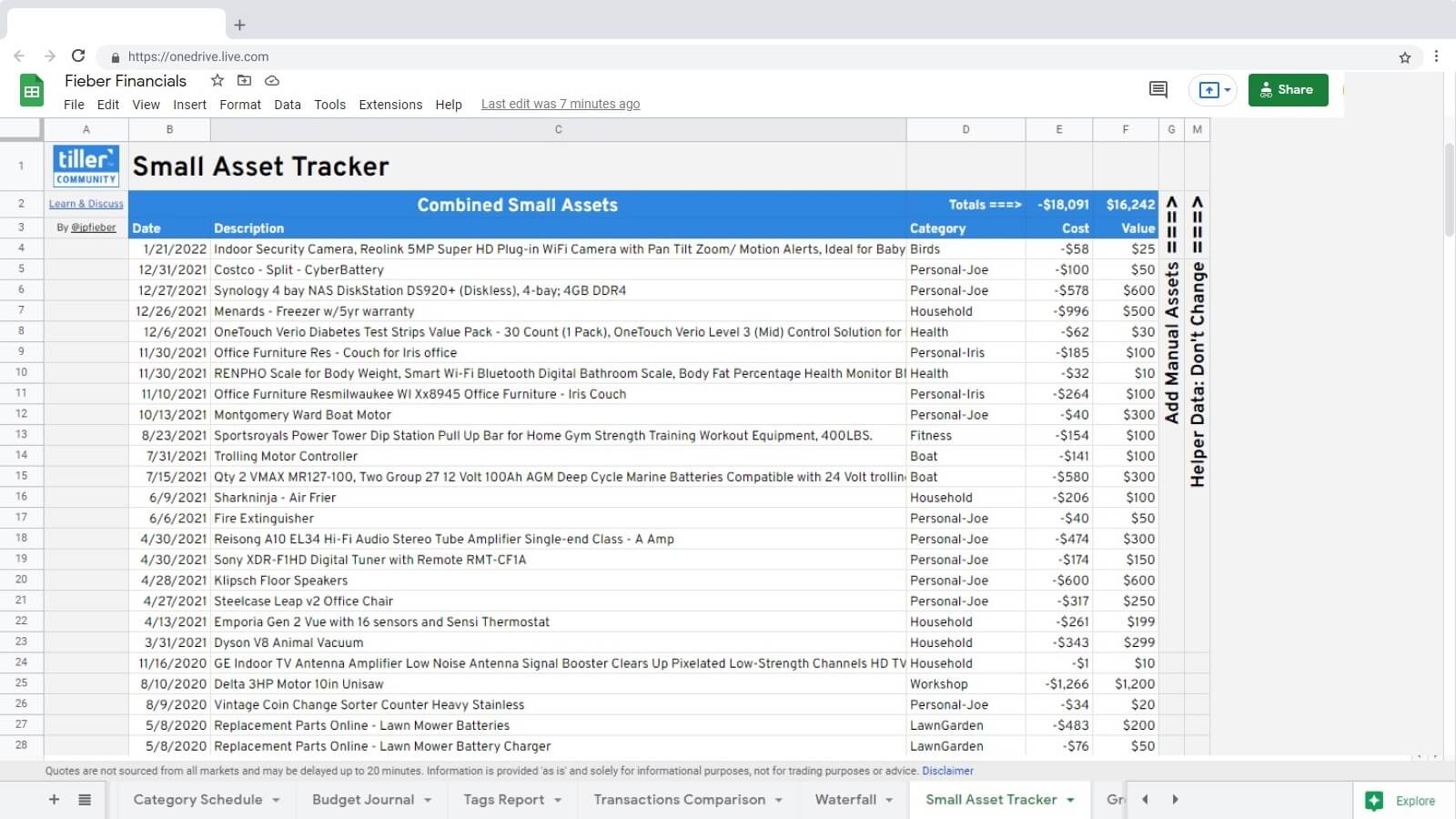1456x819 pixels.
Task: Open the File menu
Action: click(x=74, y=105)
